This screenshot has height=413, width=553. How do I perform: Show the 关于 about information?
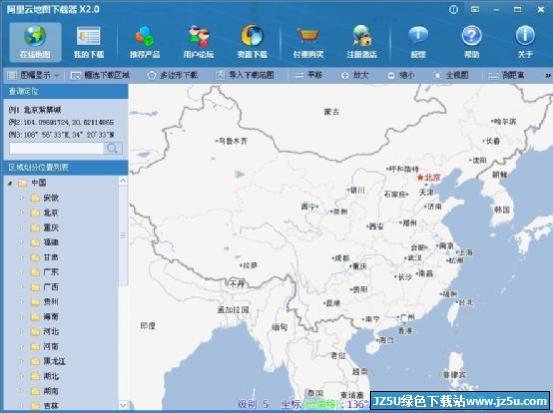tap(525, 42)
